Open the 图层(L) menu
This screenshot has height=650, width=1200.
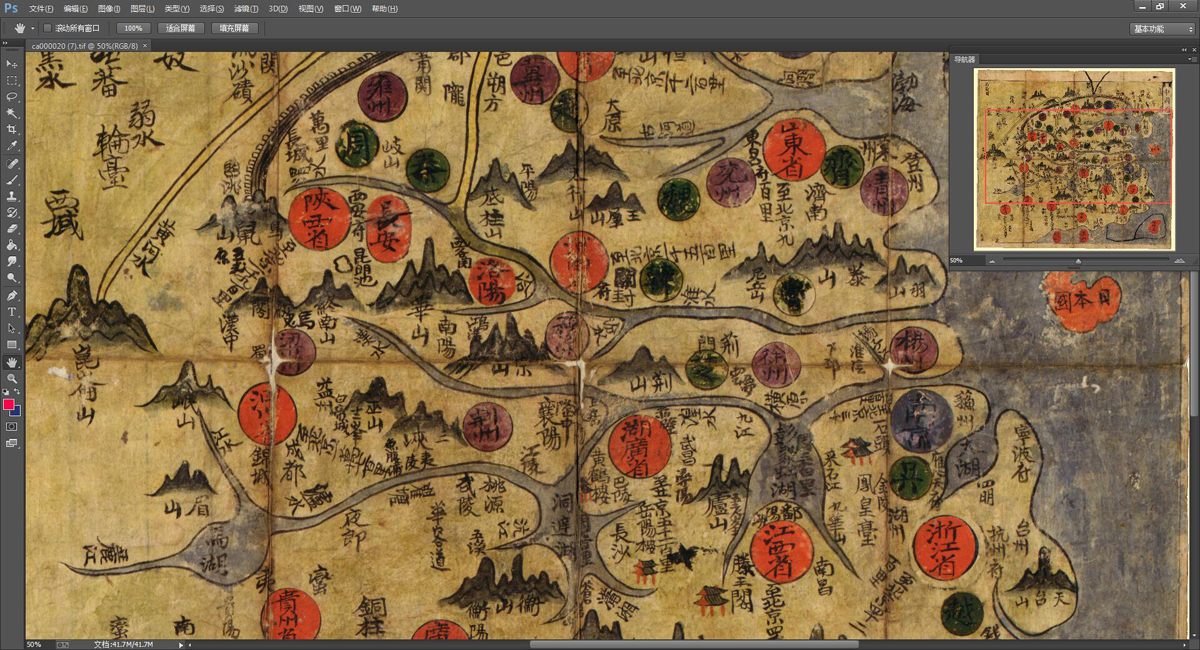[141, 8]
